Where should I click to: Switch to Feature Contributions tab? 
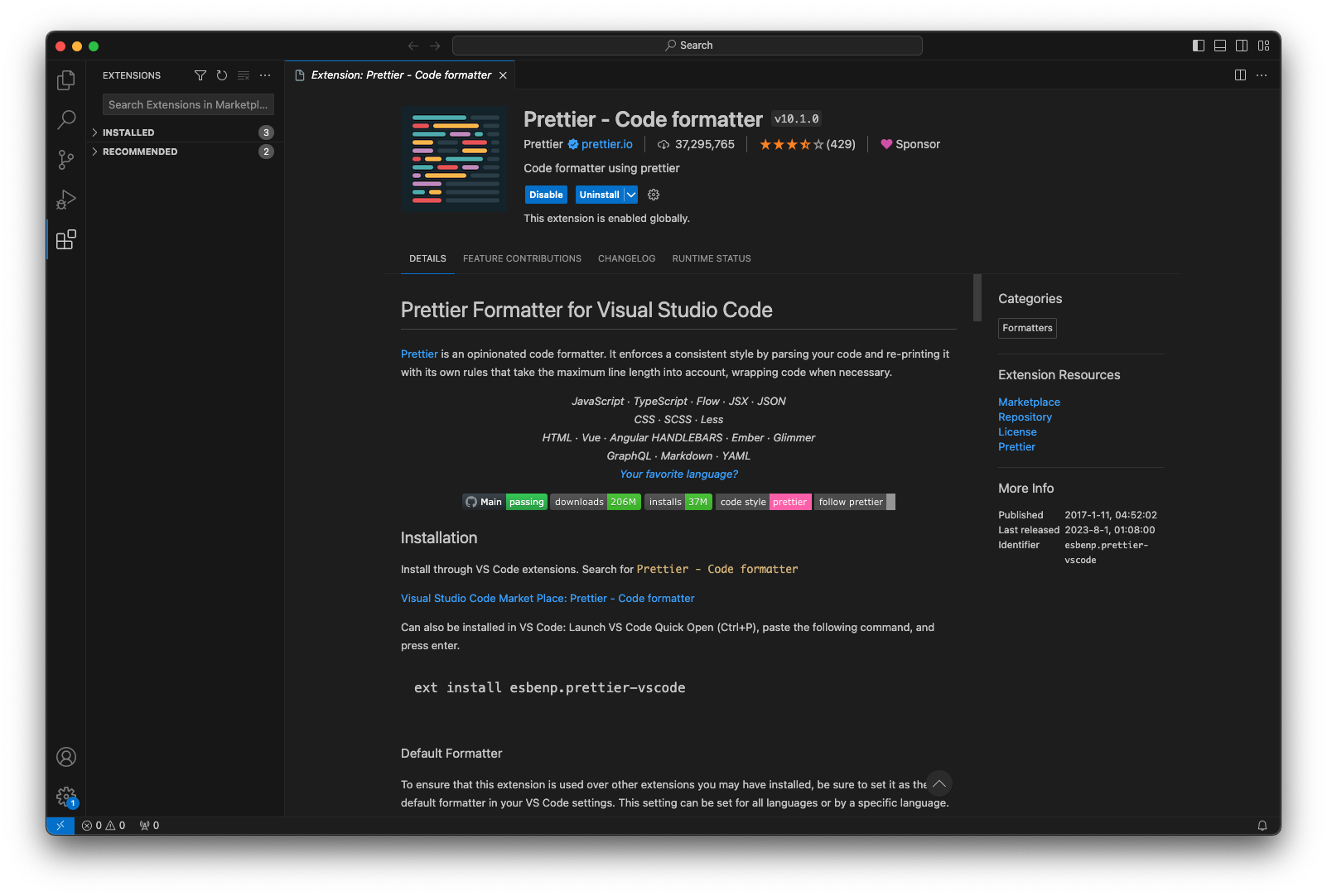click(522, 258)
